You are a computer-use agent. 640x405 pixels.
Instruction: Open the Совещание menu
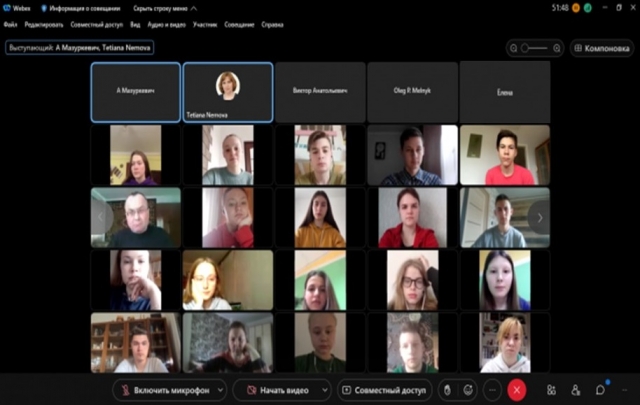coord(239,24)
